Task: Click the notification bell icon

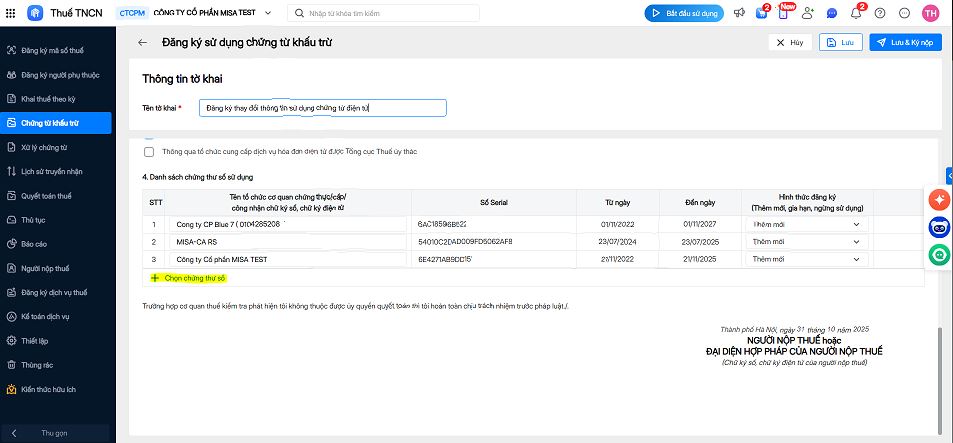Action: pyautogui.click(x=856, y=13)
